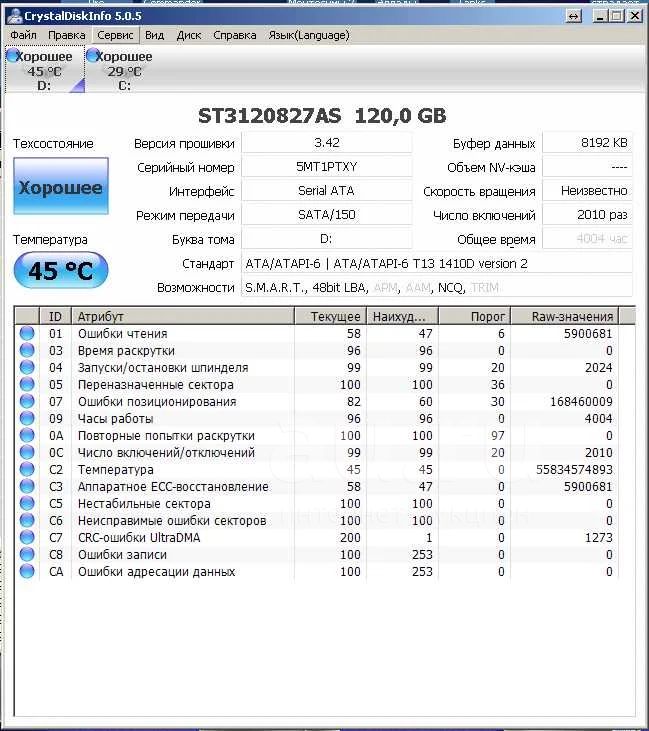Screen dimensions: 649x731
Task: Click serial number field 5MT1PTXY
Action: tap(327, 167)
